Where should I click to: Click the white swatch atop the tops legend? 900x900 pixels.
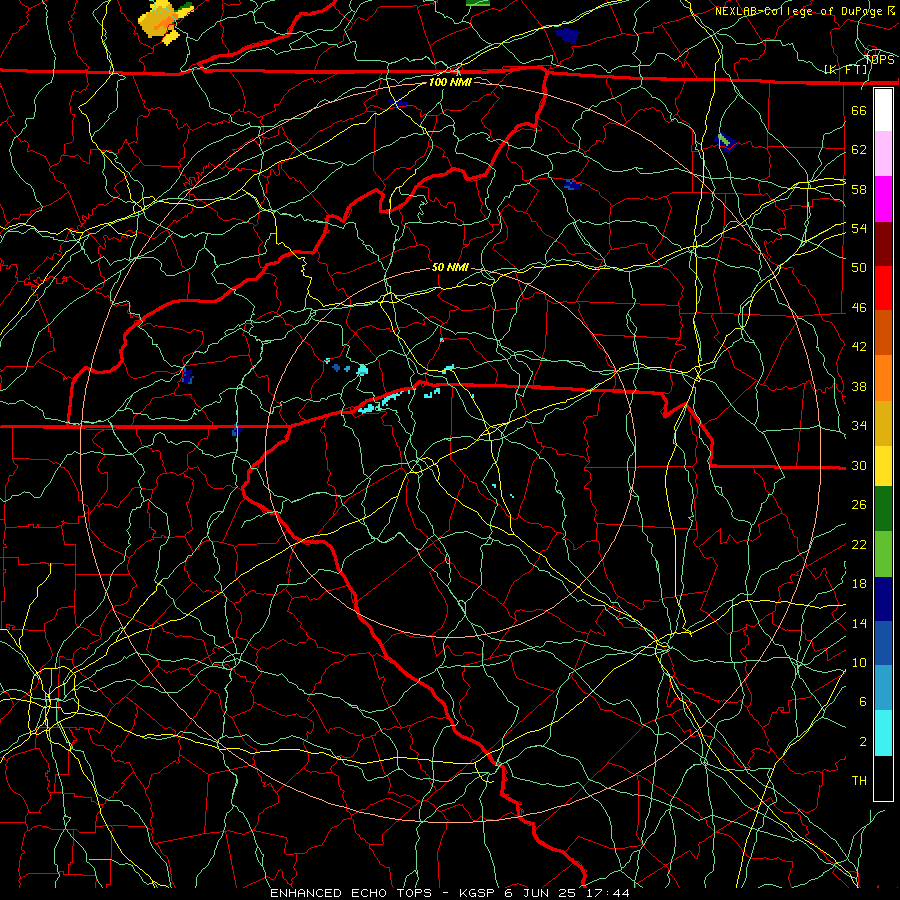coord(883,110)
